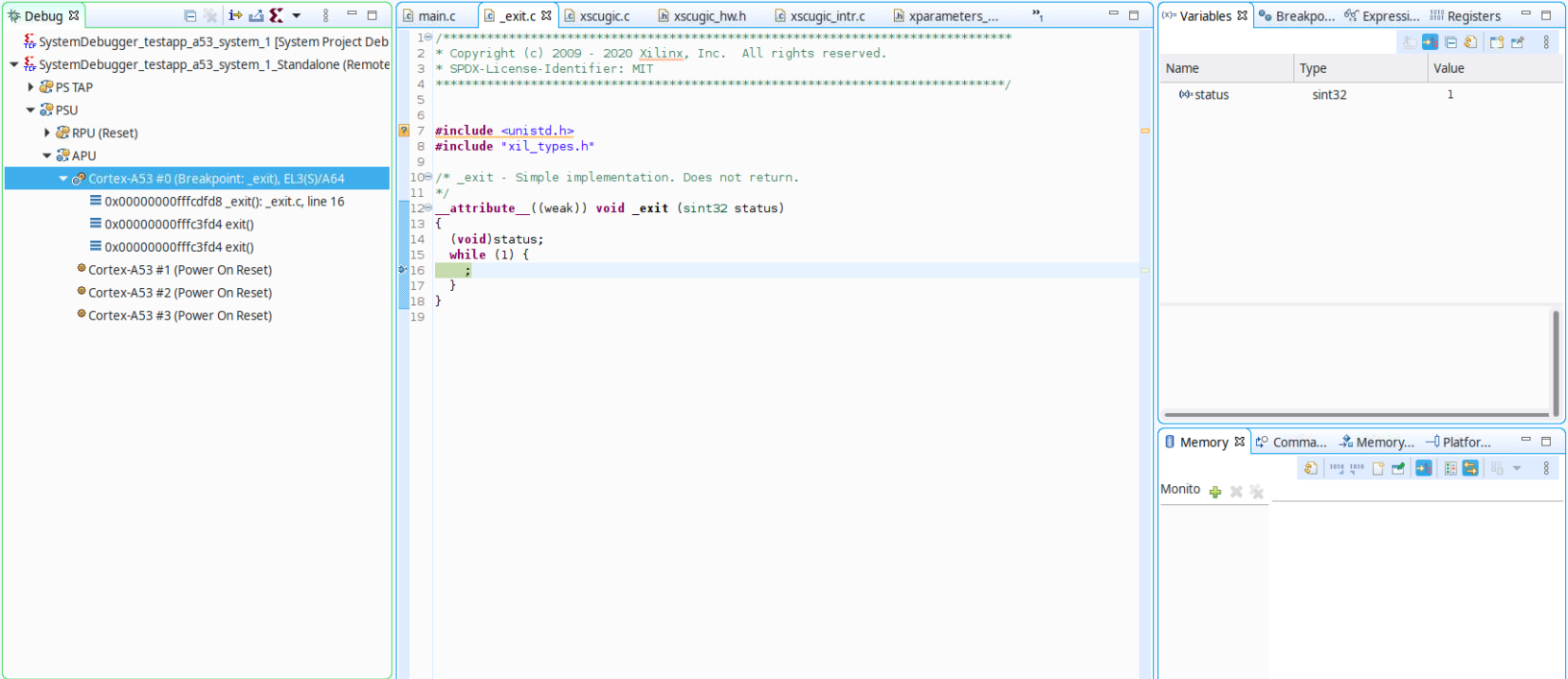Toggle Link with Debug Context in Memory view

[x=1424, y=469]
